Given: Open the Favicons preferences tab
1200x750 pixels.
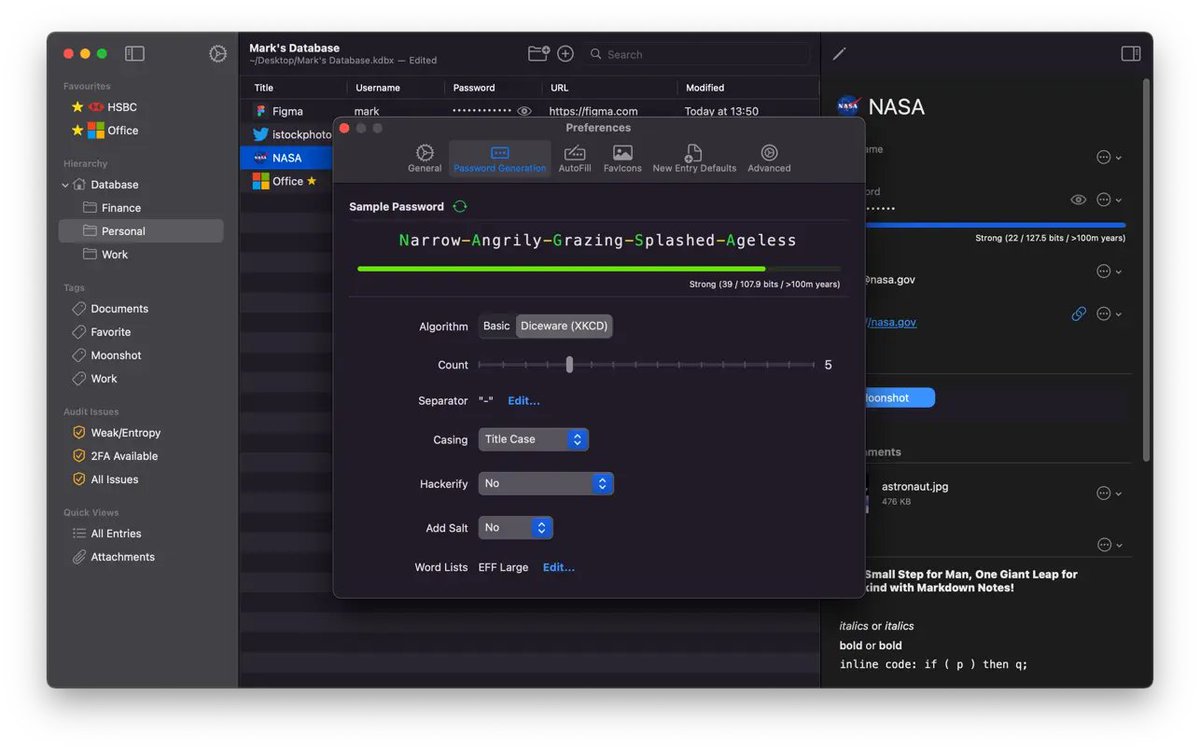Looking at the screenshot, I should (x=623, y=158).
